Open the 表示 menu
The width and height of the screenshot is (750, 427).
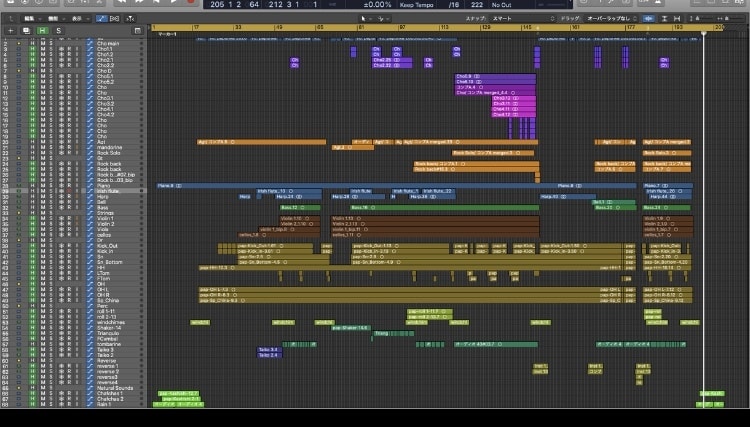point(79,19)
